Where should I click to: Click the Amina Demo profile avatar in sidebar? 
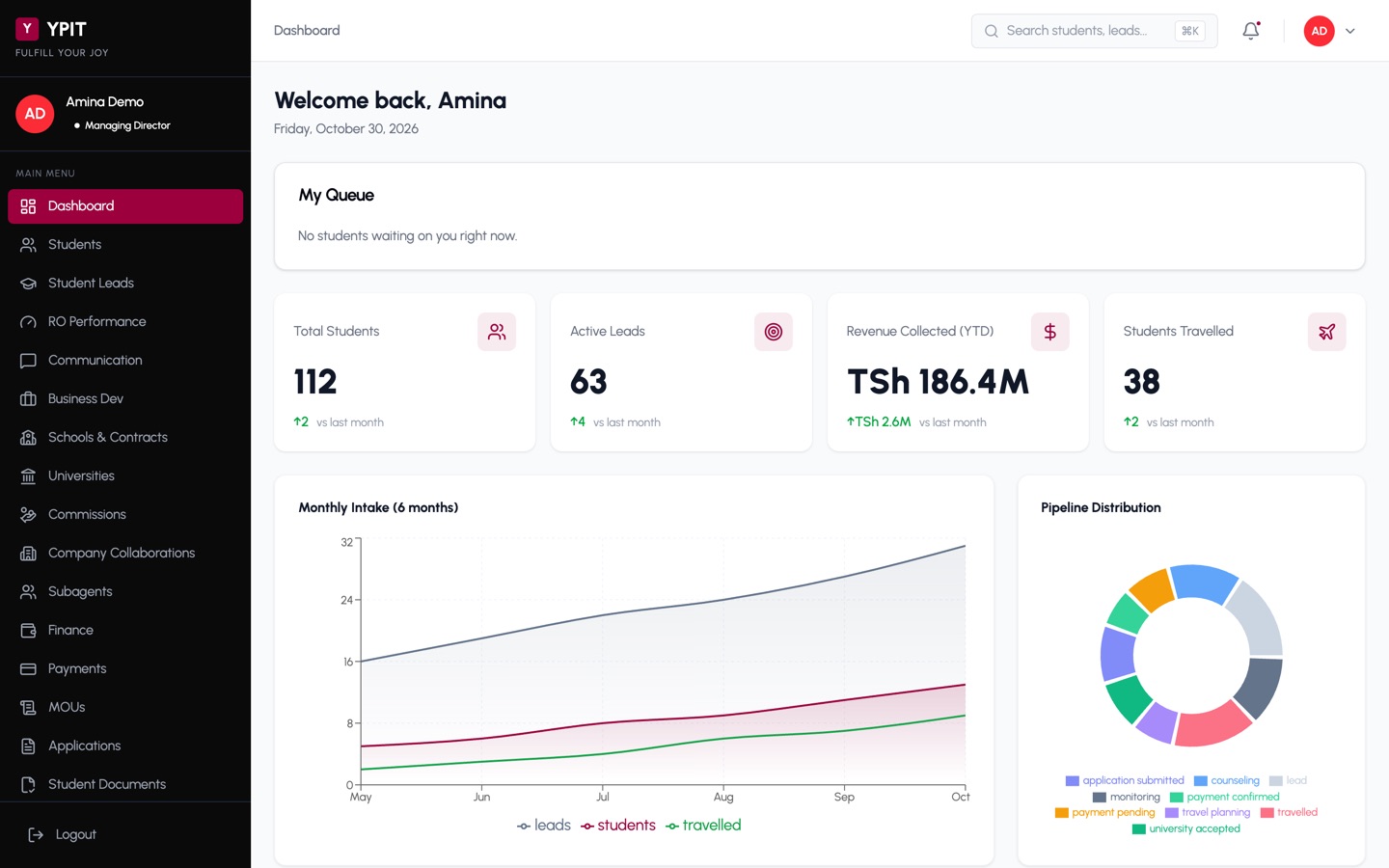point(35,114)
